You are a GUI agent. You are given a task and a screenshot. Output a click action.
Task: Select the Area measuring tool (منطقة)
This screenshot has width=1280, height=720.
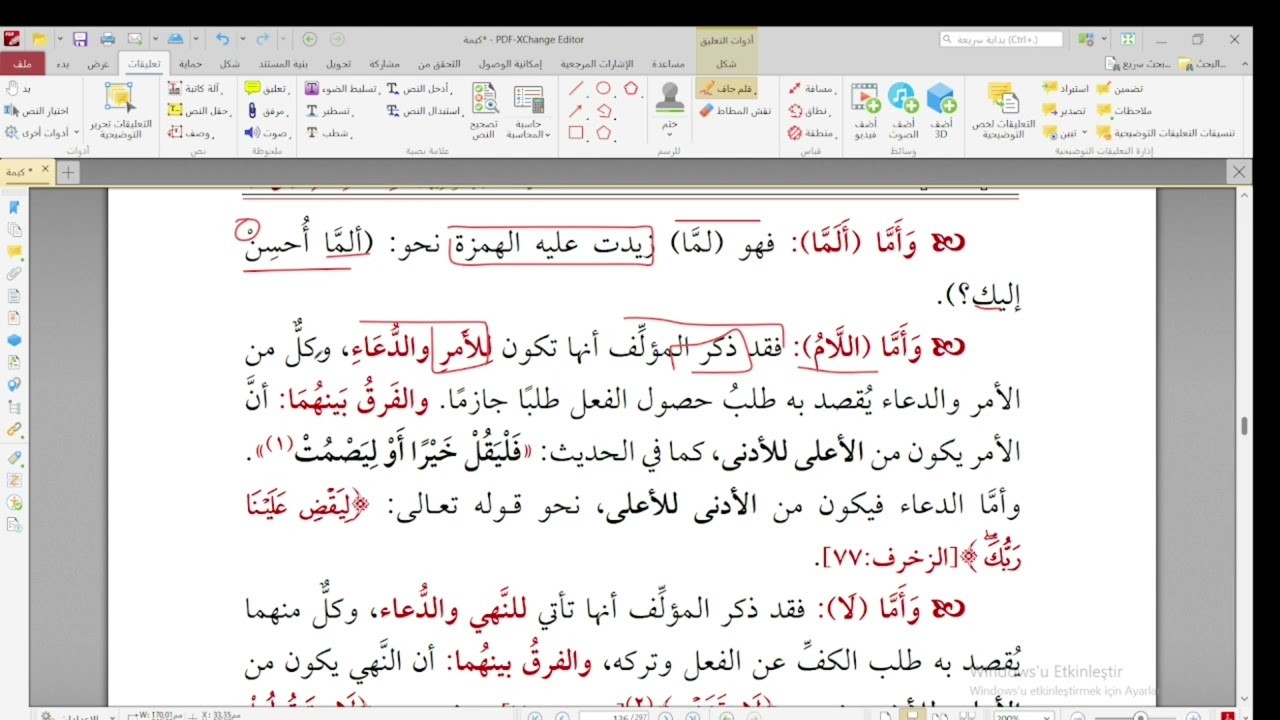[811, 132]
